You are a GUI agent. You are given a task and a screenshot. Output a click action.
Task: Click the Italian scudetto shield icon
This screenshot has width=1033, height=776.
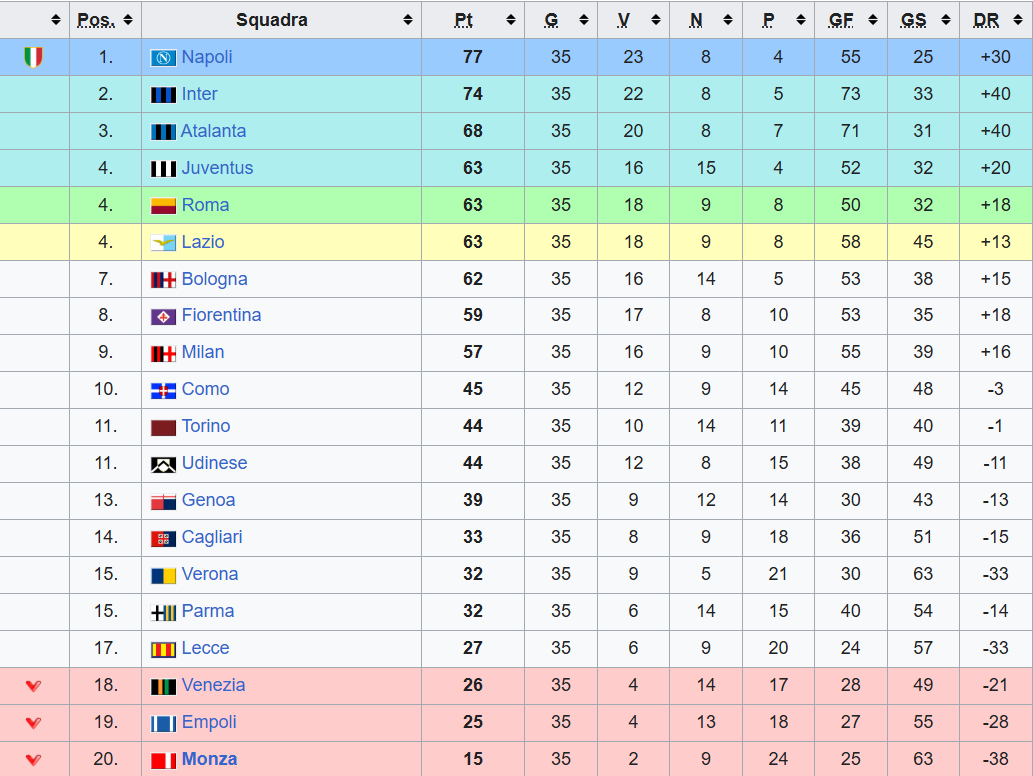point(34,57)
